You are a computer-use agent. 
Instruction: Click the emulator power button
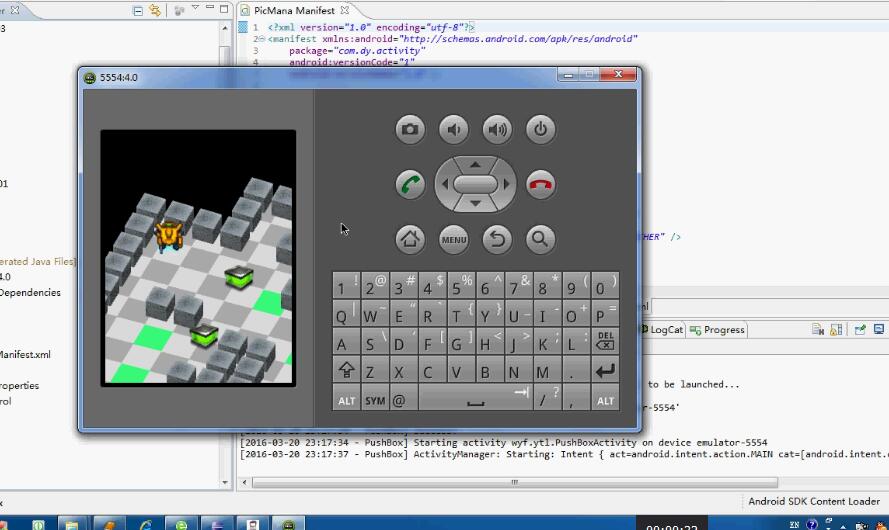coord(540,129)
